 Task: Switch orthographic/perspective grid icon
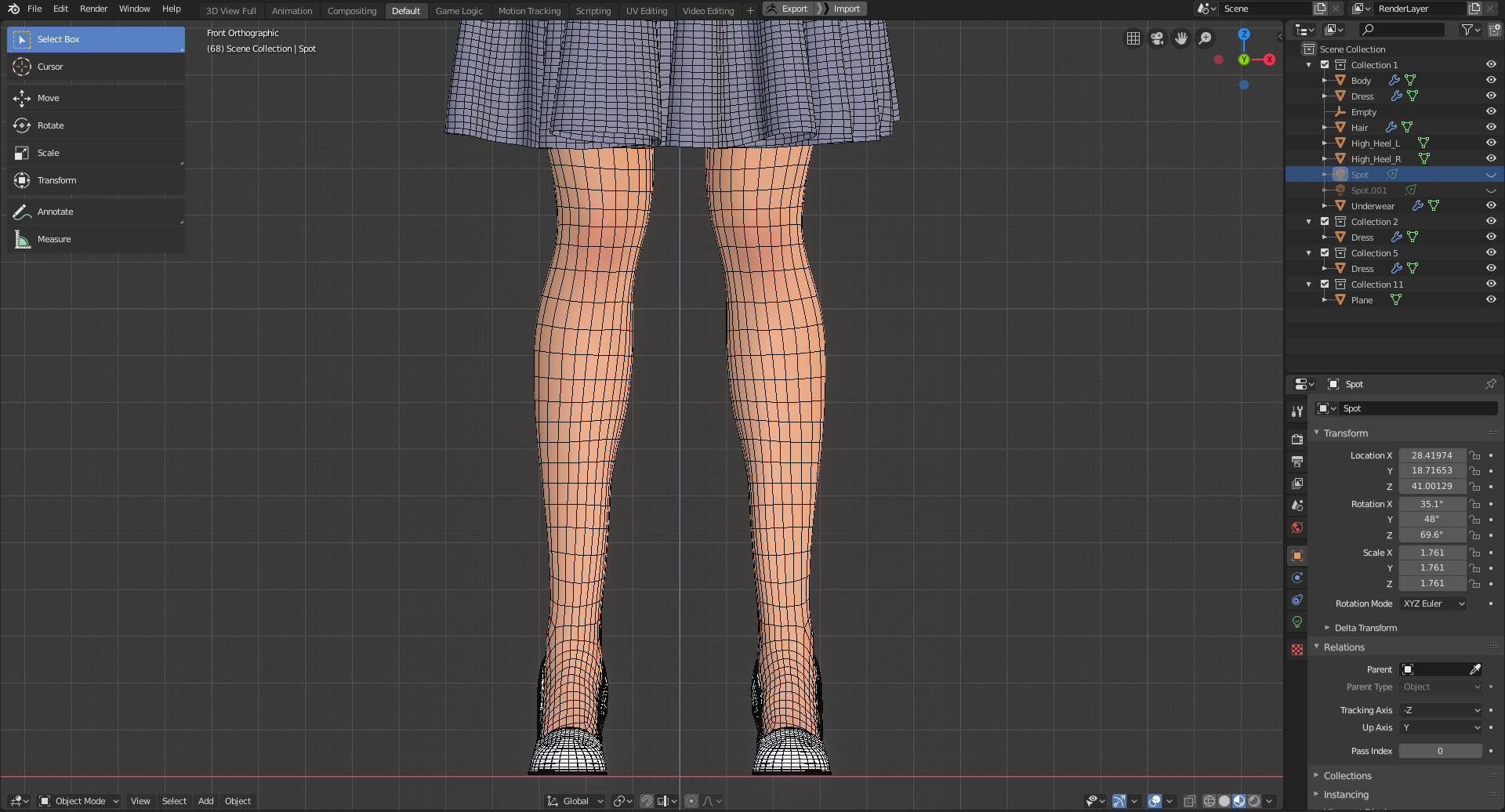pos(1133,38)
